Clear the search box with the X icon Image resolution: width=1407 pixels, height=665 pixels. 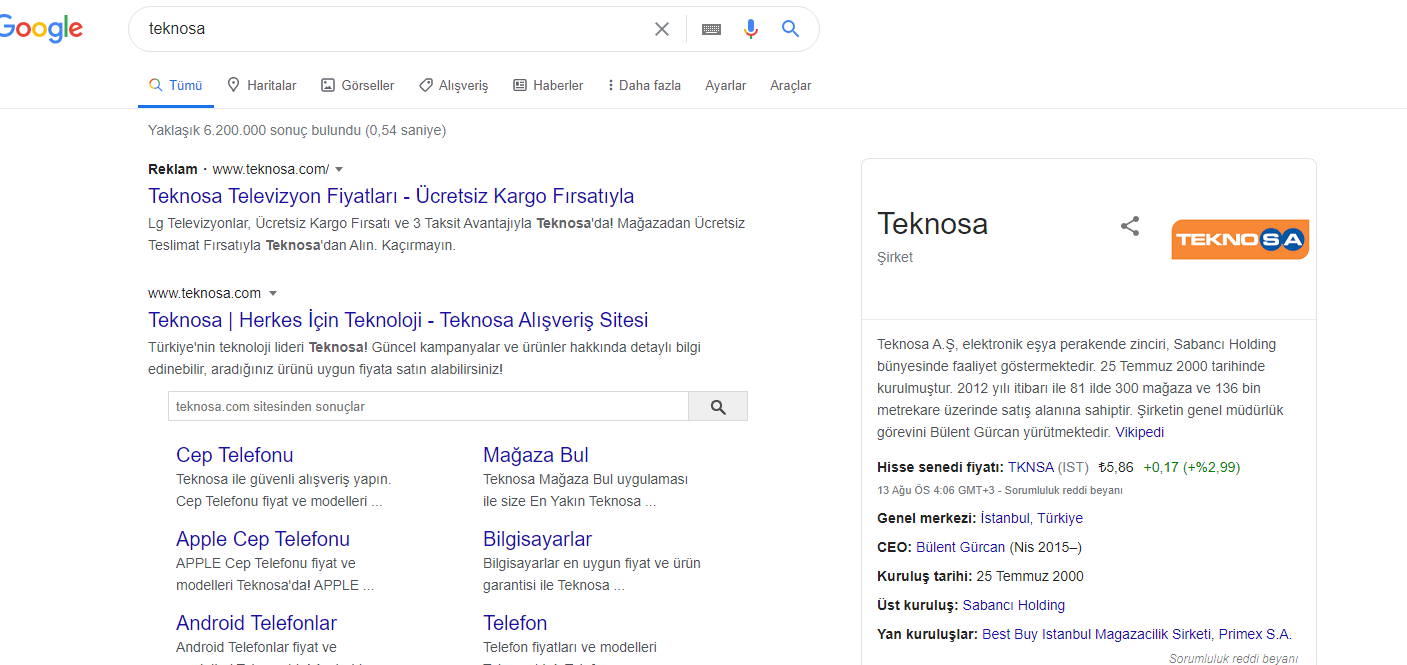(662, 29)
